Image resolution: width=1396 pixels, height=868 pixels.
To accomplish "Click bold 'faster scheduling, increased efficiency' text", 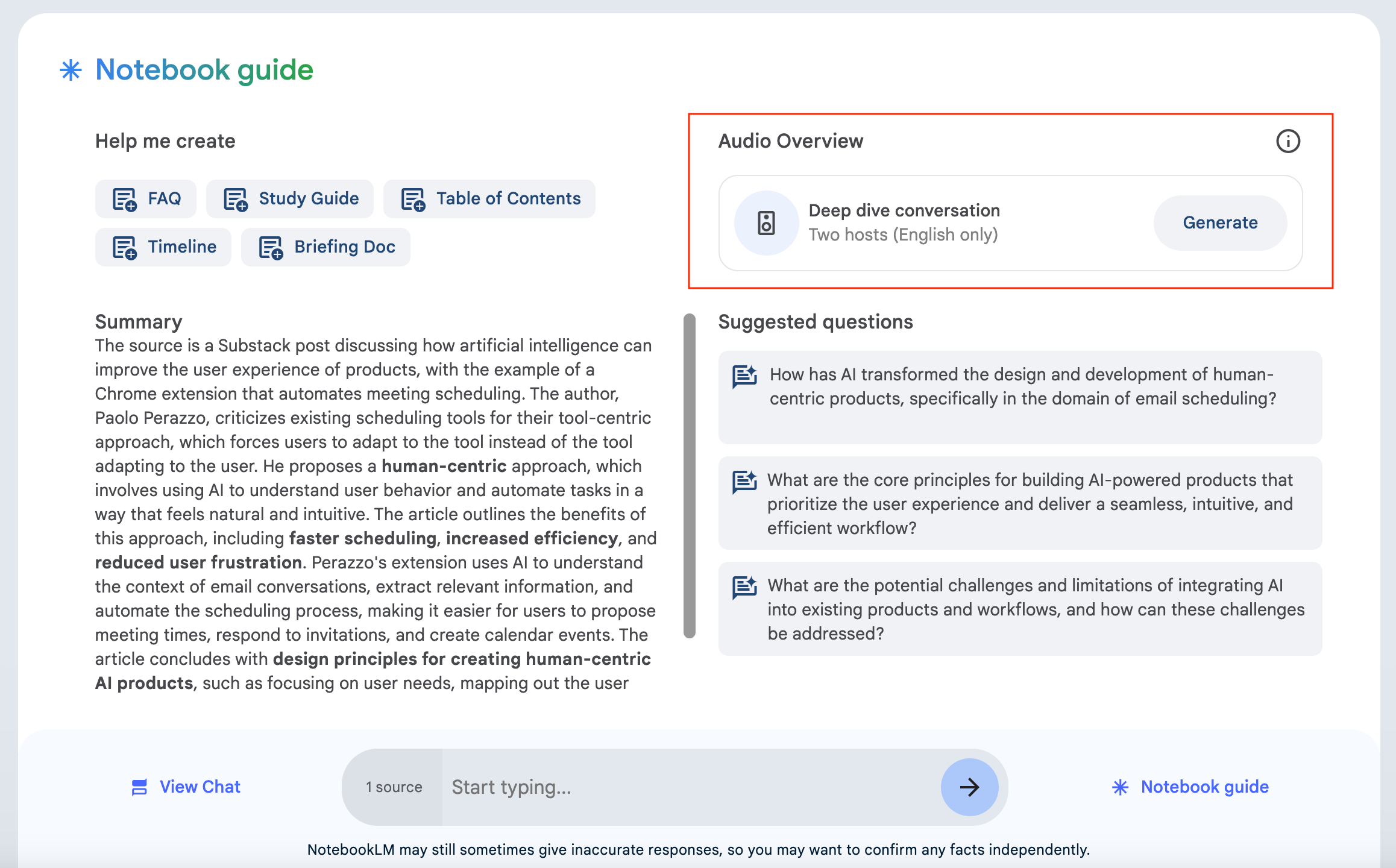I will pyautogui.click(x=453, y=538).
